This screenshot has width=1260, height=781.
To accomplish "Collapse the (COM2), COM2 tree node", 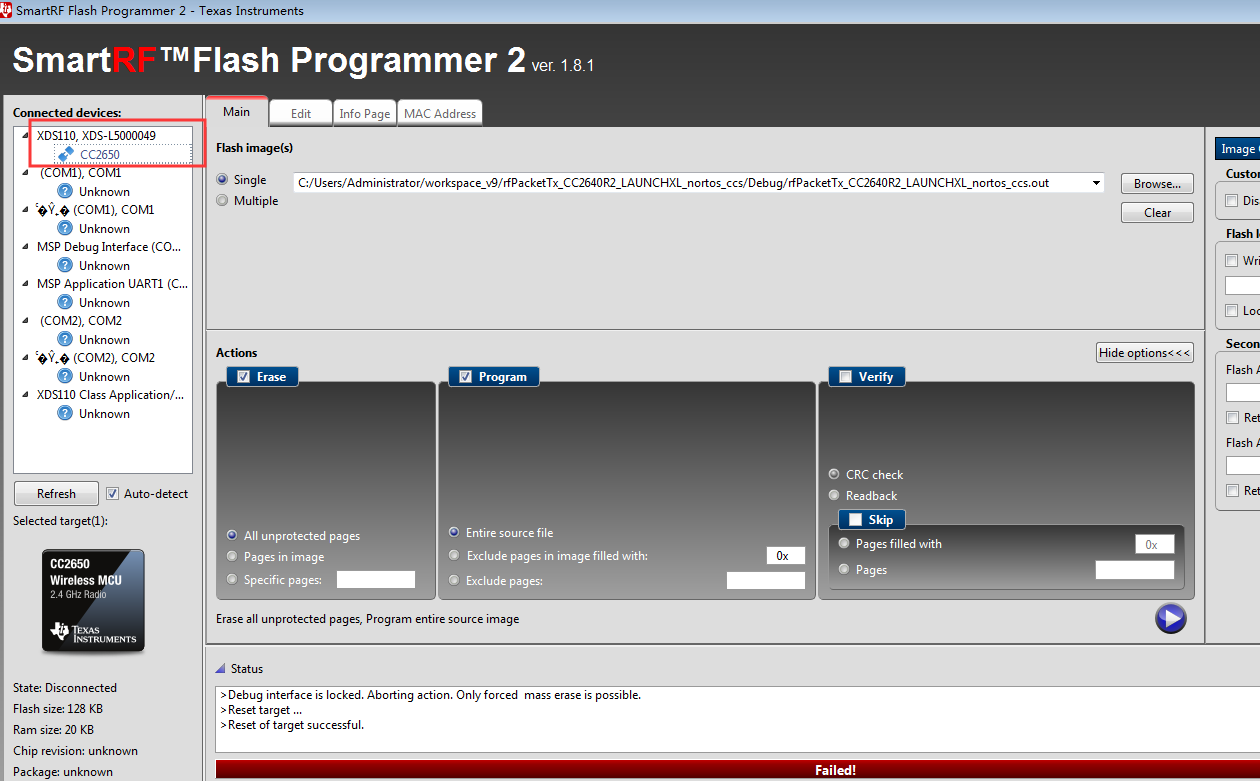I will click(25, 320).
